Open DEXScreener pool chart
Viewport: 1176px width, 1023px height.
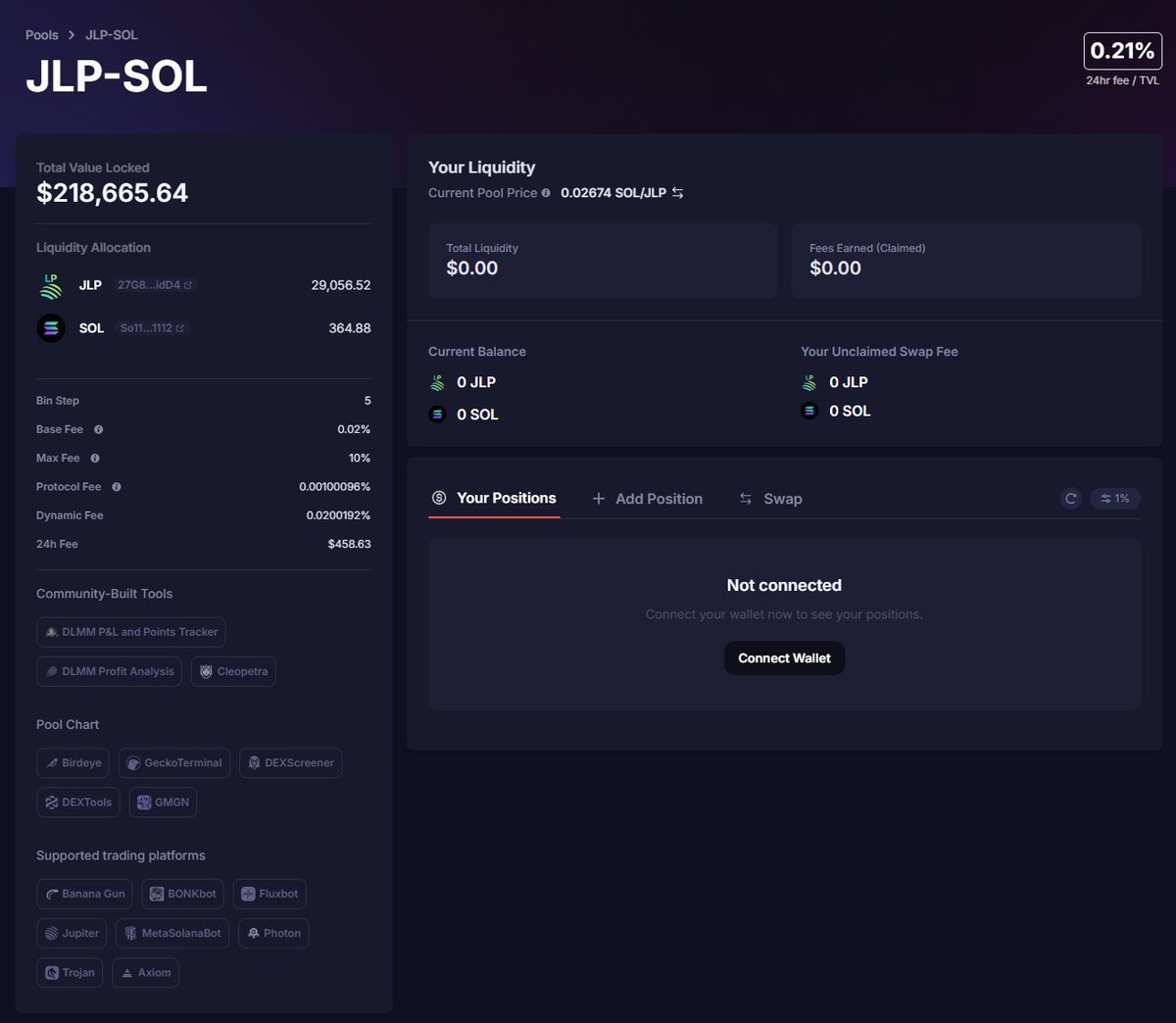pos(290,763)
